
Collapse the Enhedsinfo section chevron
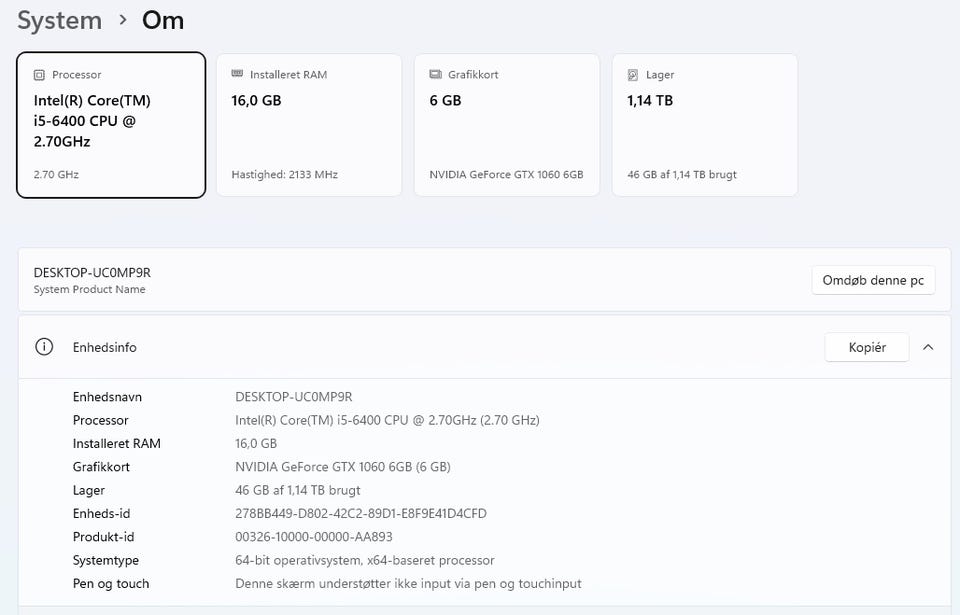point(928,347)
